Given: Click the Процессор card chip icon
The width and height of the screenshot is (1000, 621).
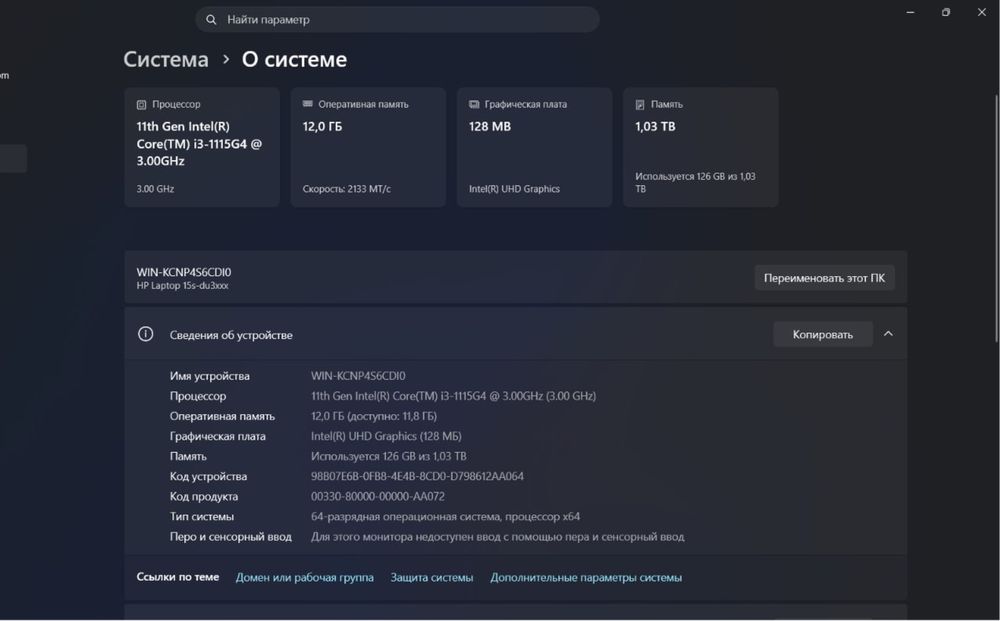Looking at the screenshot, I should point(142,105).
